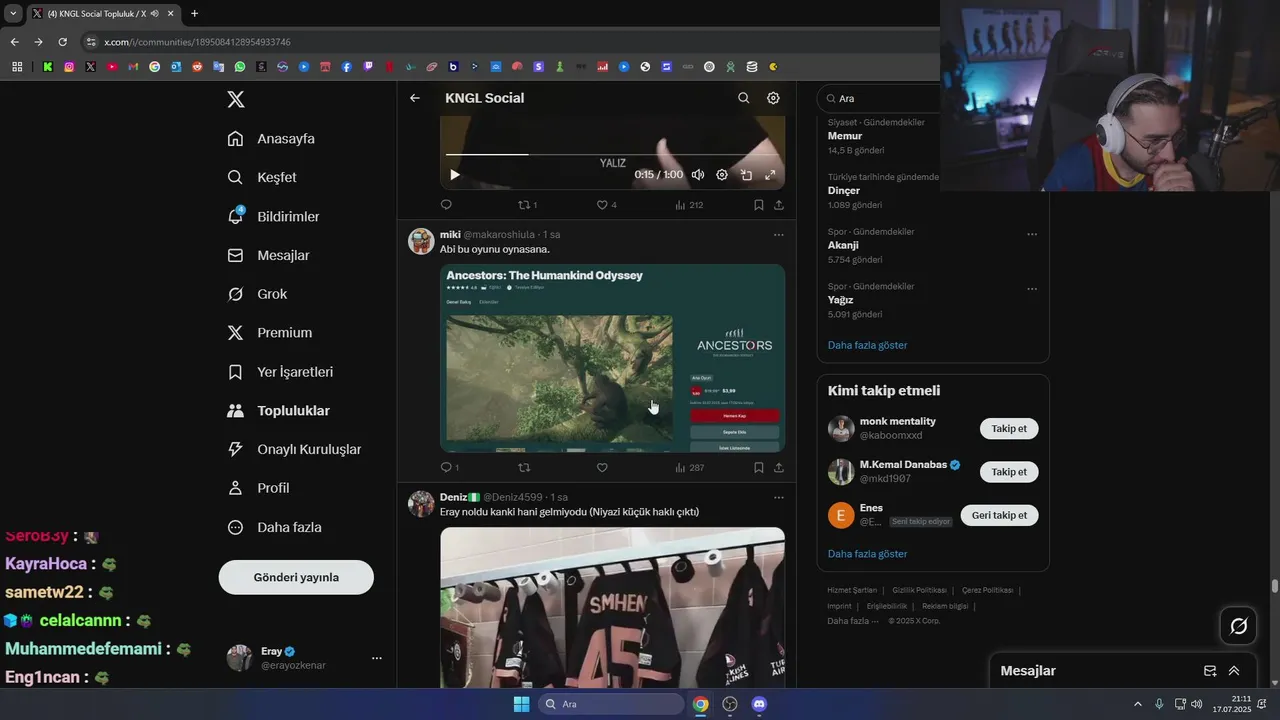Show more trends via Daha fazla göster
The height and width of the screenshot is (720, 1280).
coord(867,345)
